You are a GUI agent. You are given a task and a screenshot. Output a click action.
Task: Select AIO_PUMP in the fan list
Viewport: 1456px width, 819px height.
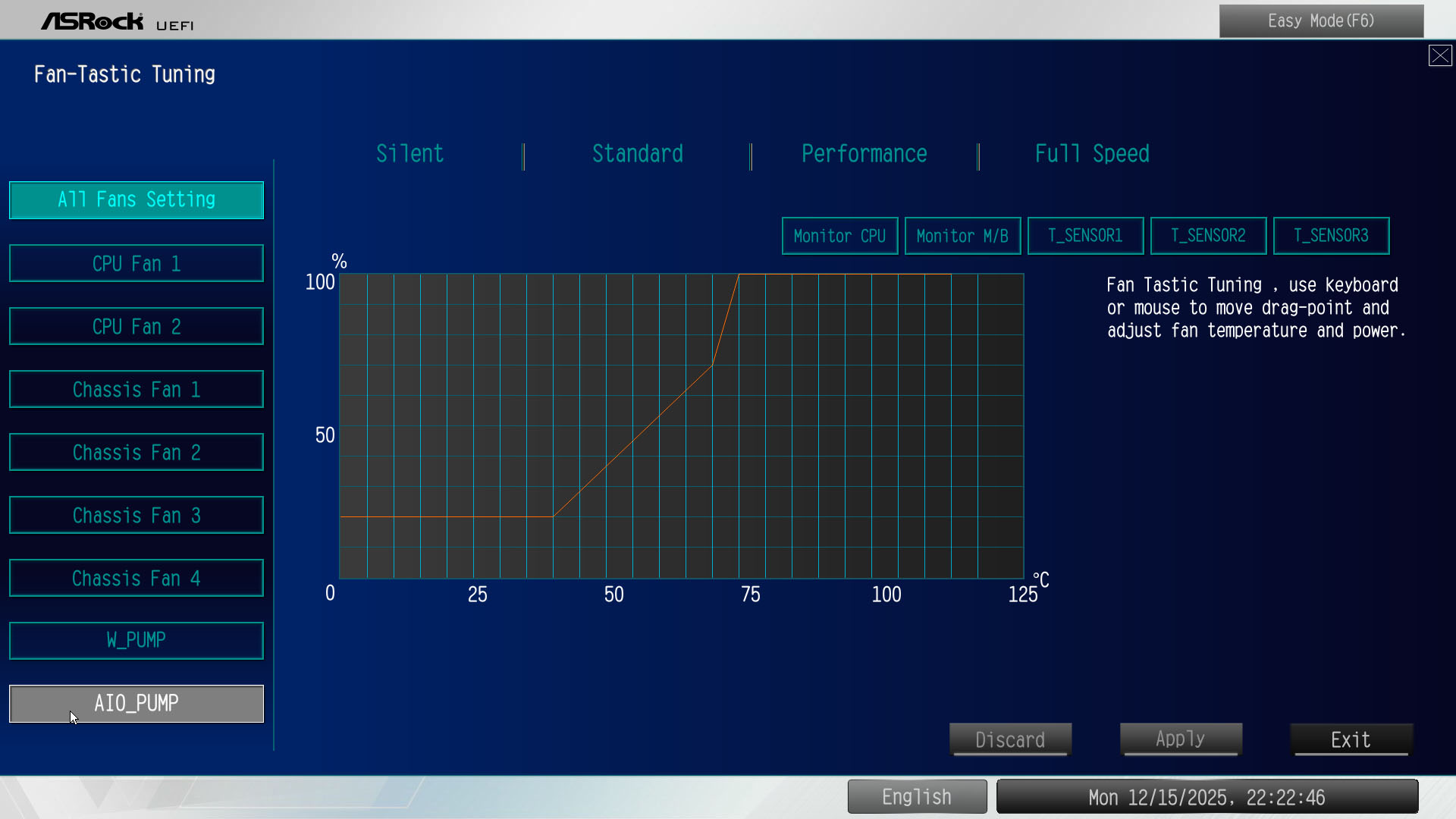(x=136, y=704)
